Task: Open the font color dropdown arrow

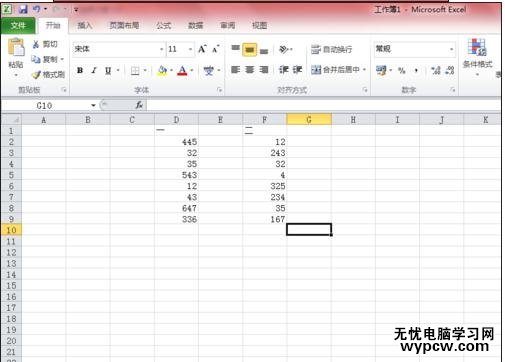Action: (192, 70)
